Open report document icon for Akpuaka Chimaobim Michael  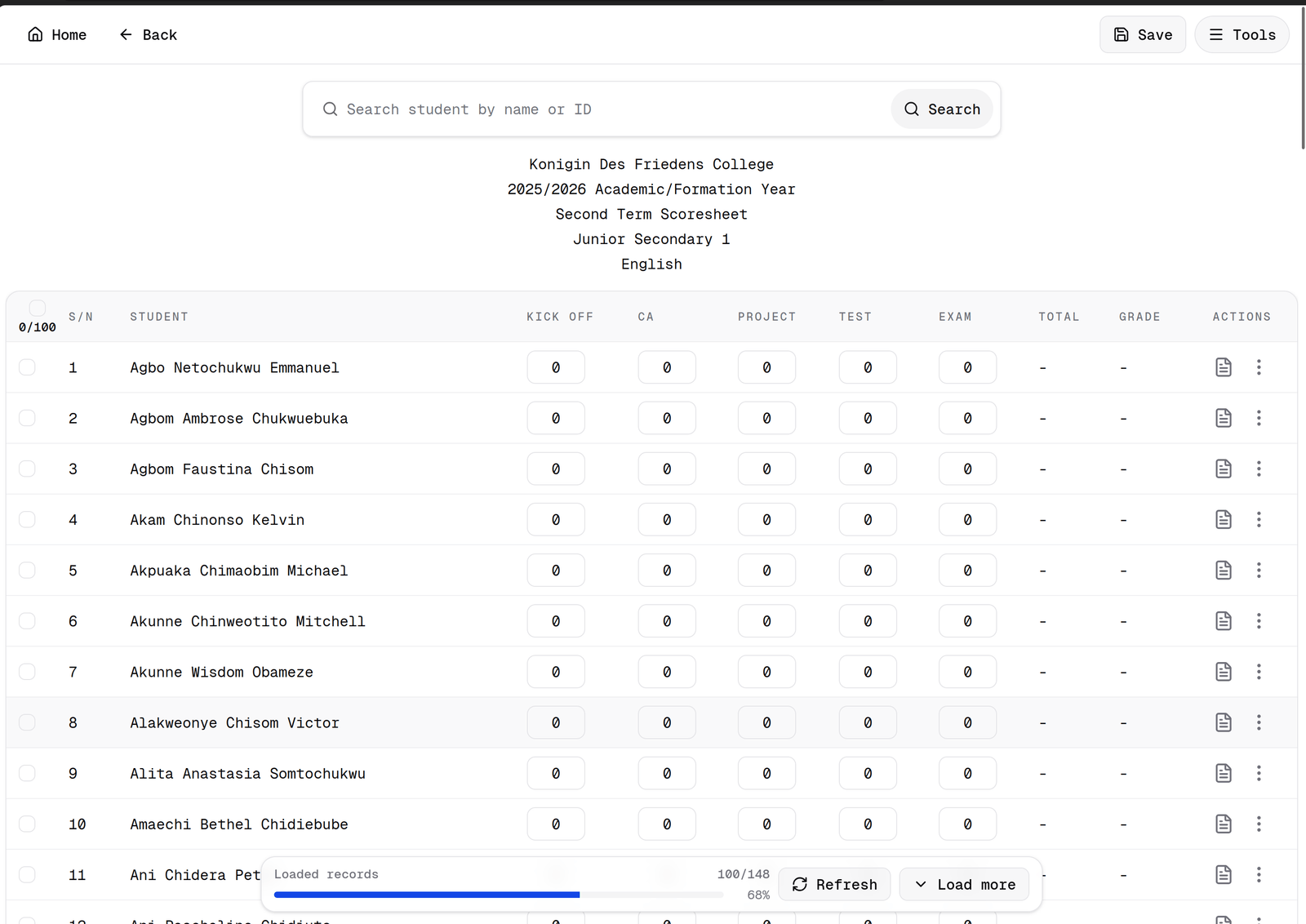pos(1223,570)
